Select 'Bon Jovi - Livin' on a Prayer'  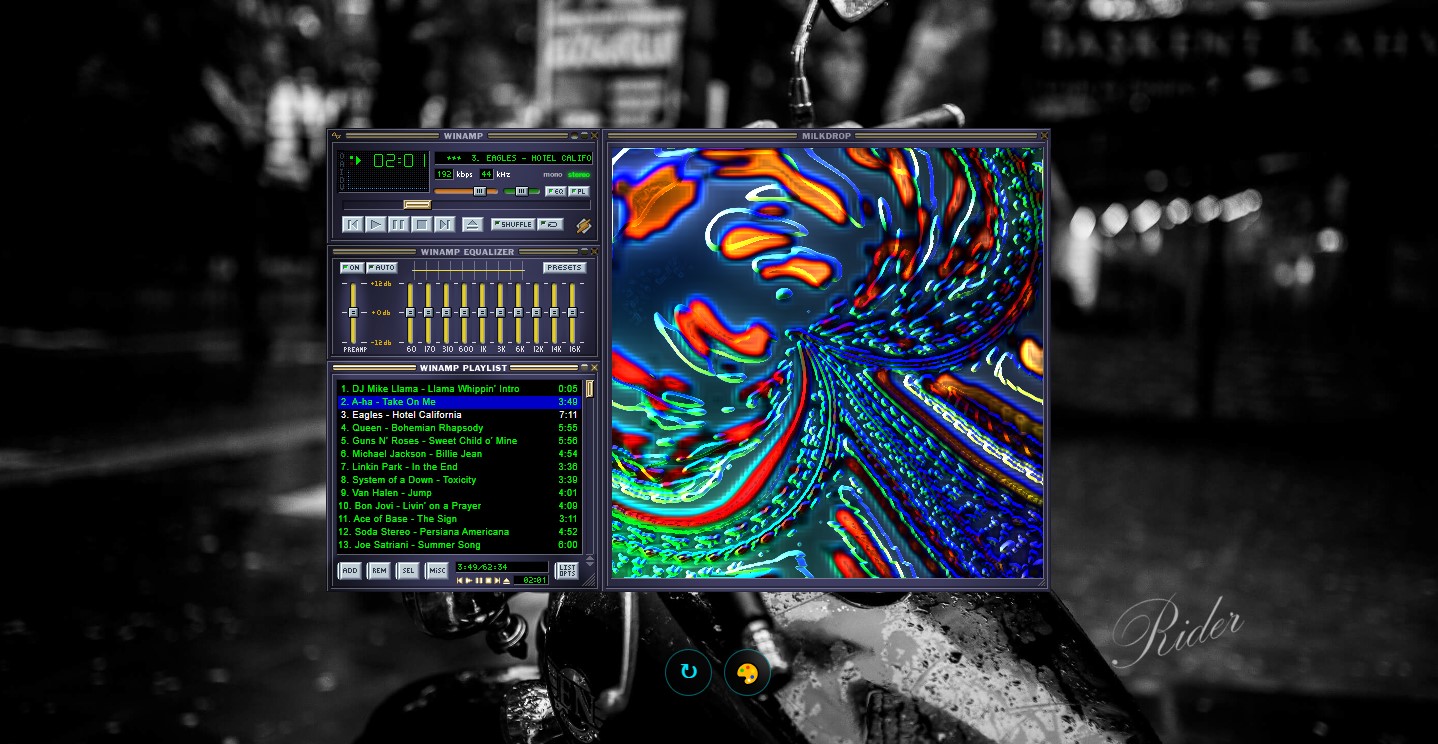(x=459, y=506)
